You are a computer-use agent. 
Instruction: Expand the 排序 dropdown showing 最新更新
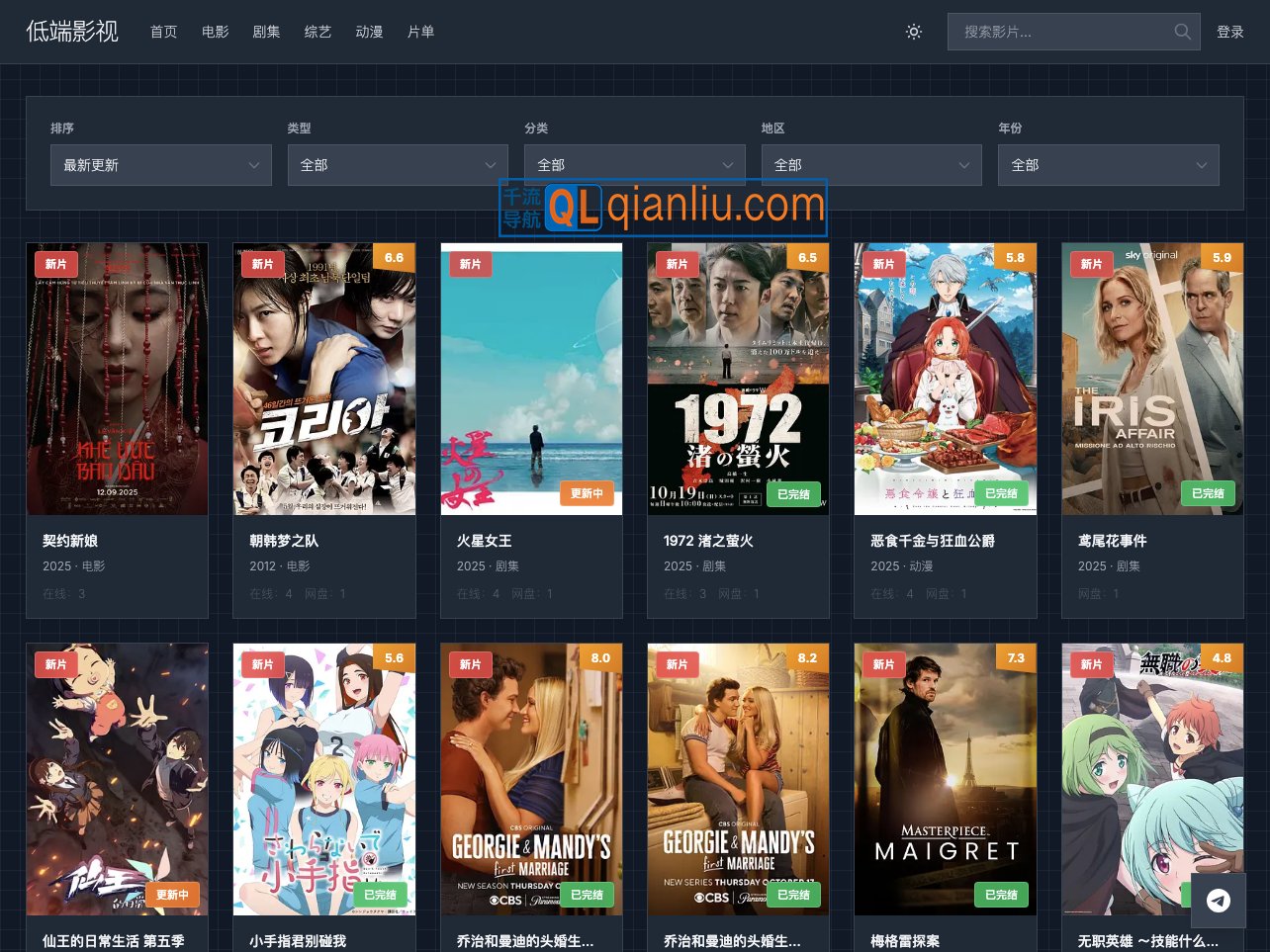pos(160,165)
